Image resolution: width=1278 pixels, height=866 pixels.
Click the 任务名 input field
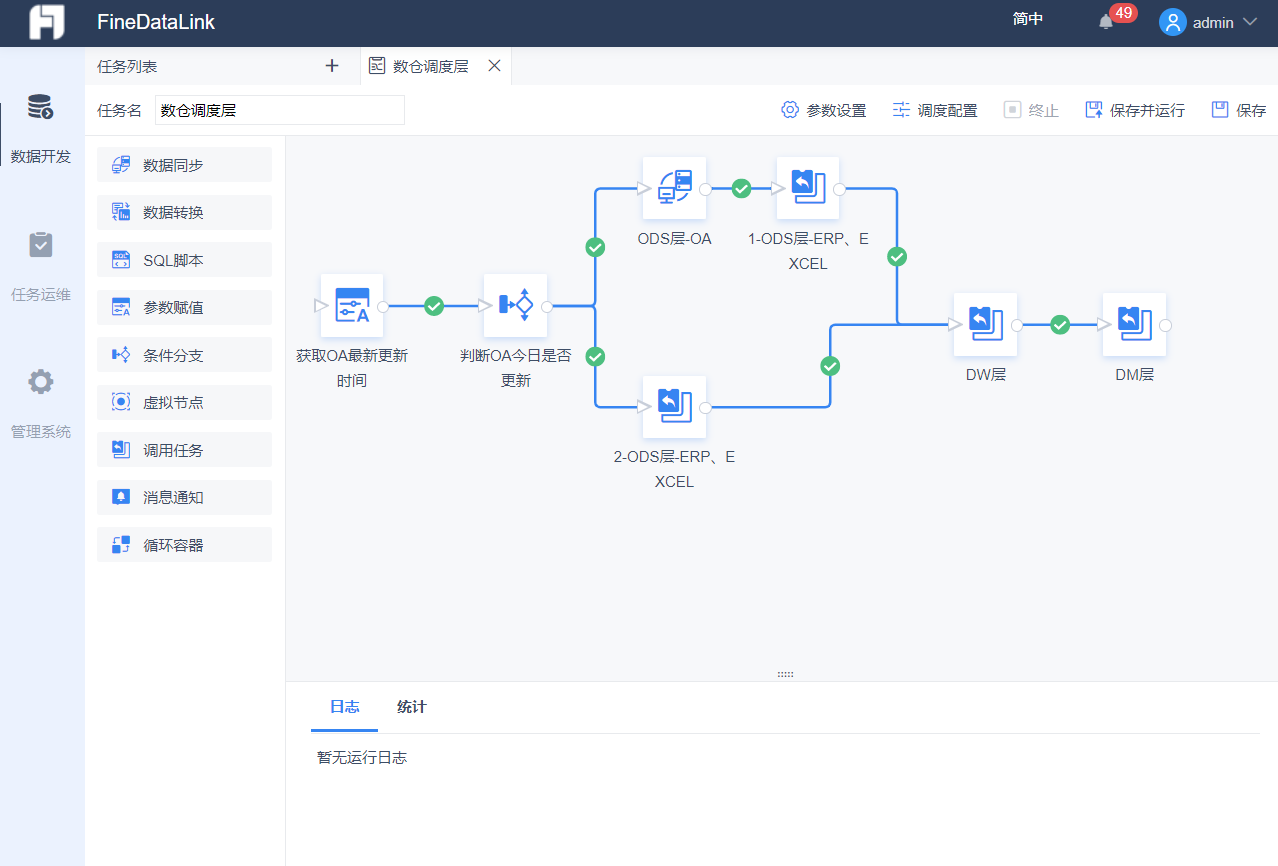coord(280,110)
